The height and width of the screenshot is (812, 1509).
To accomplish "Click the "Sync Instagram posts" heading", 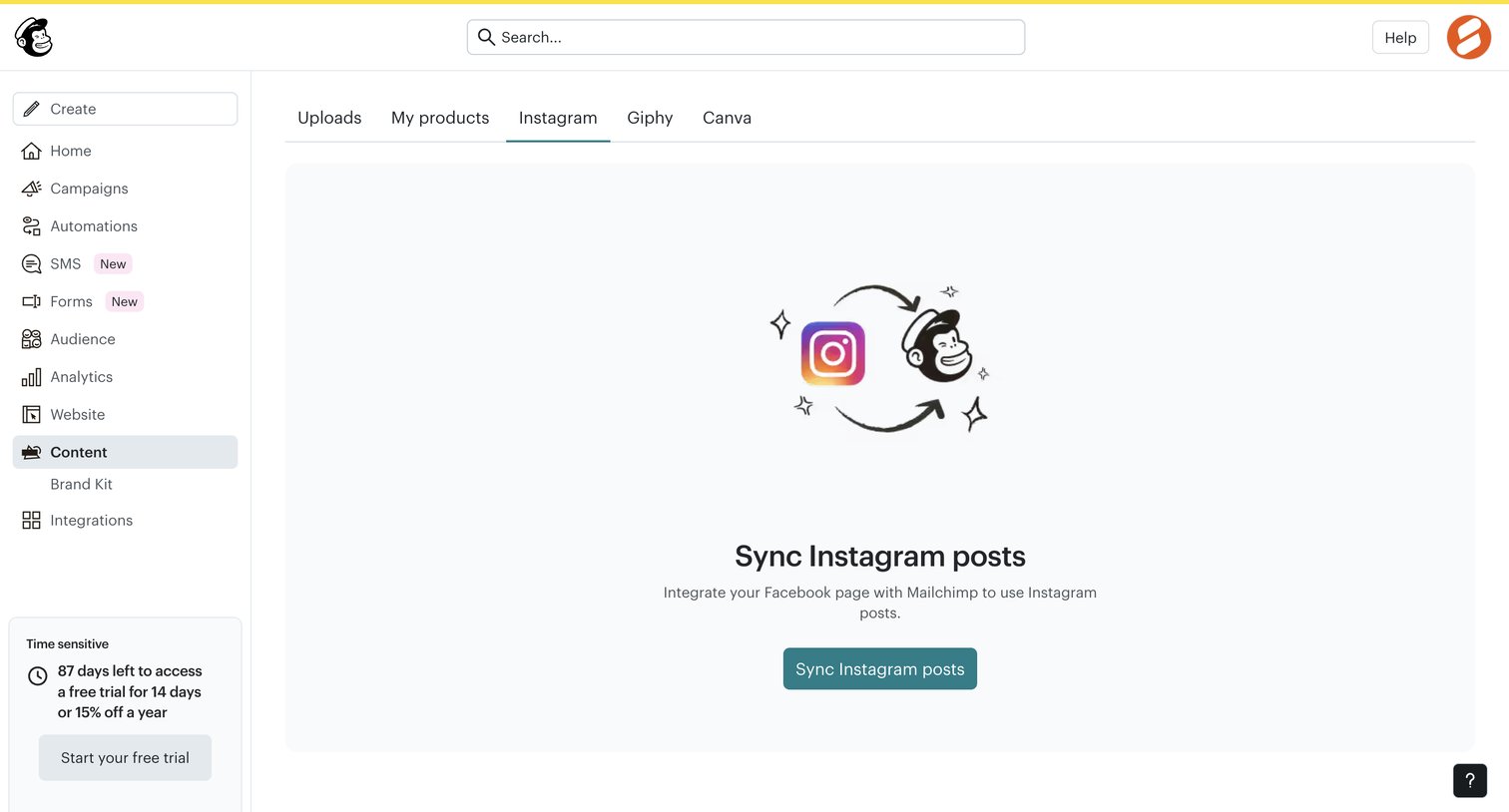I will pos(880,556).
